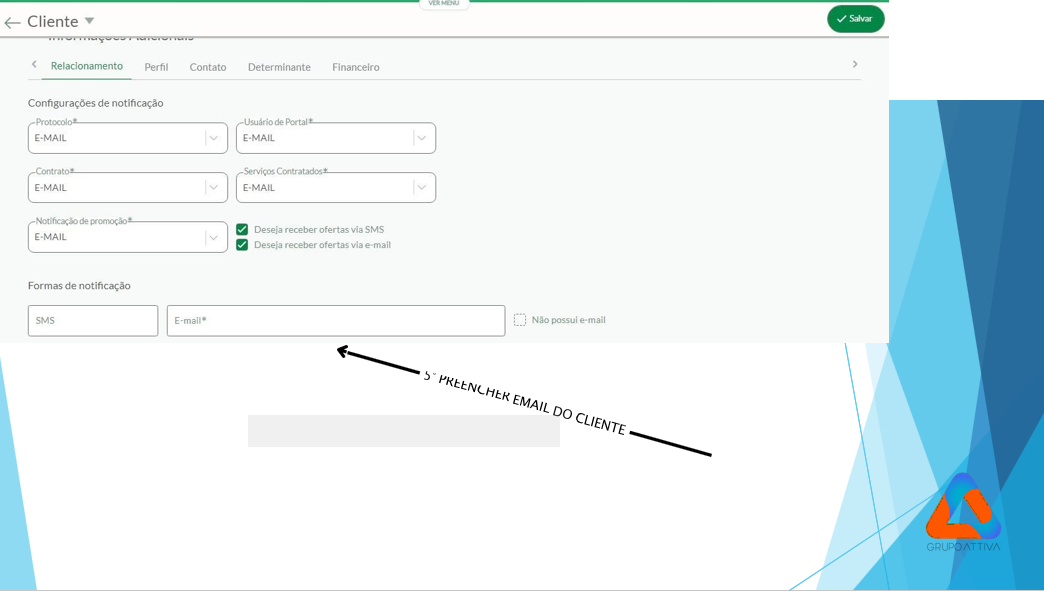Screen dimensions: 1044x591
Task: Click the back arrow beside Cliente
Action: click(x=12, y=22)
